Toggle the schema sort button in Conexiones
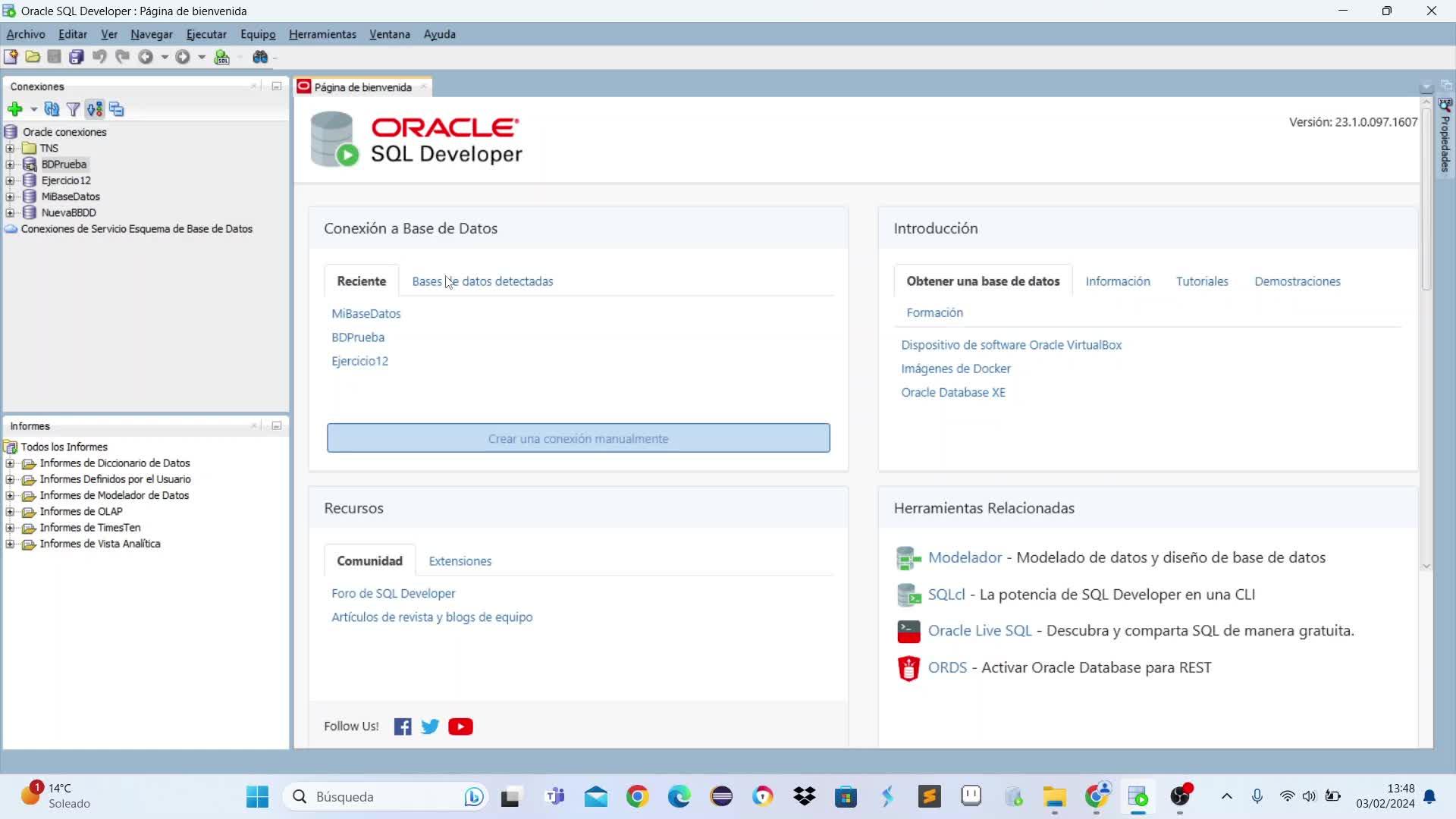Screen dimensions: 1456x819 (x=95, y=109)
